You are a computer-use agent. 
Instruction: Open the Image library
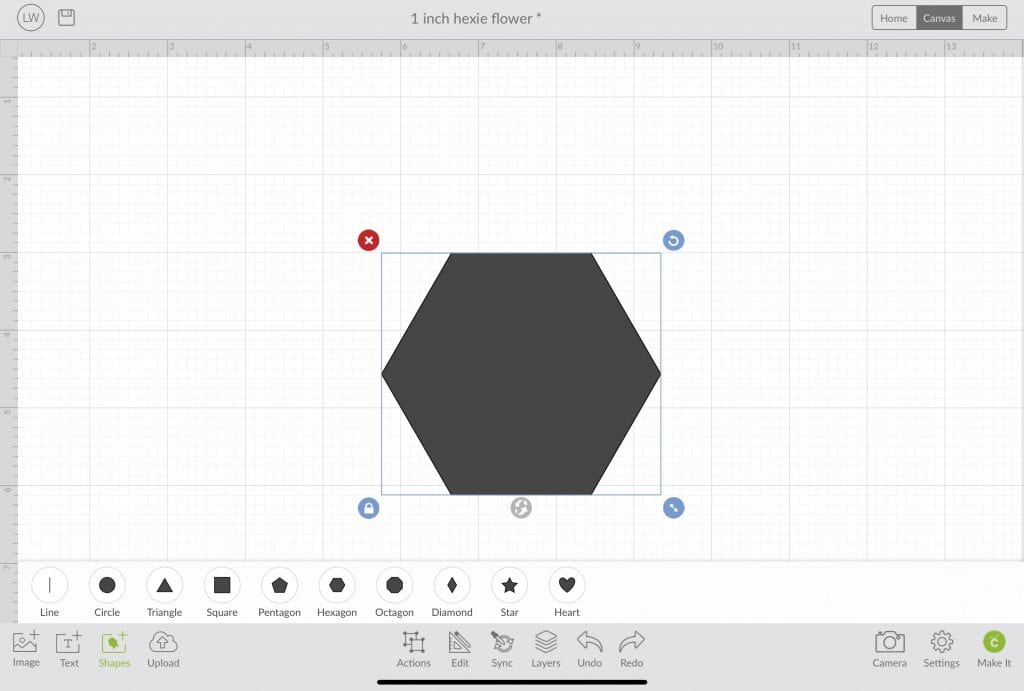point(26,649)
